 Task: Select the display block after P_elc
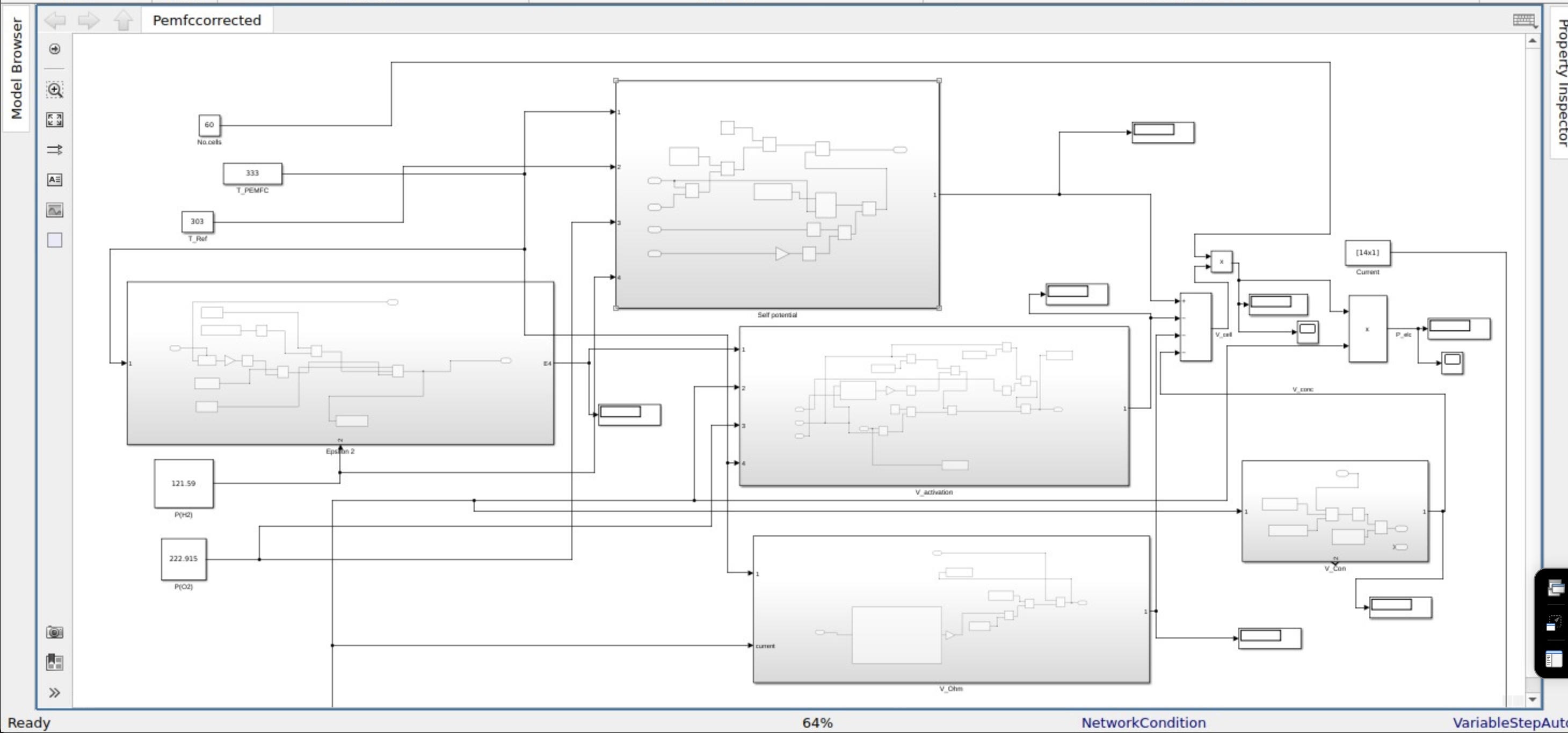(x=1459, y=329)
